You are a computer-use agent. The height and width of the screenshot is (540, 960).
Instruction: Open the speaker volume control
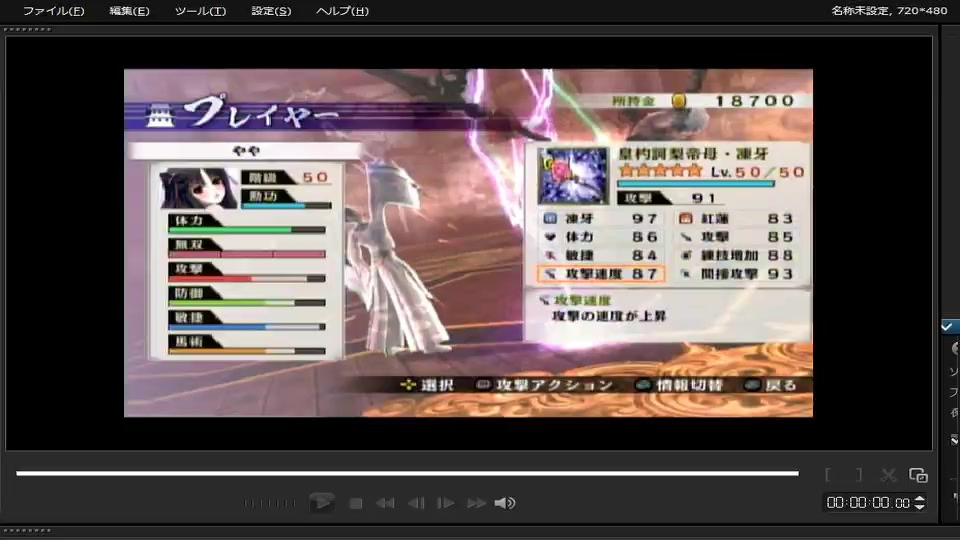(505, 503)
